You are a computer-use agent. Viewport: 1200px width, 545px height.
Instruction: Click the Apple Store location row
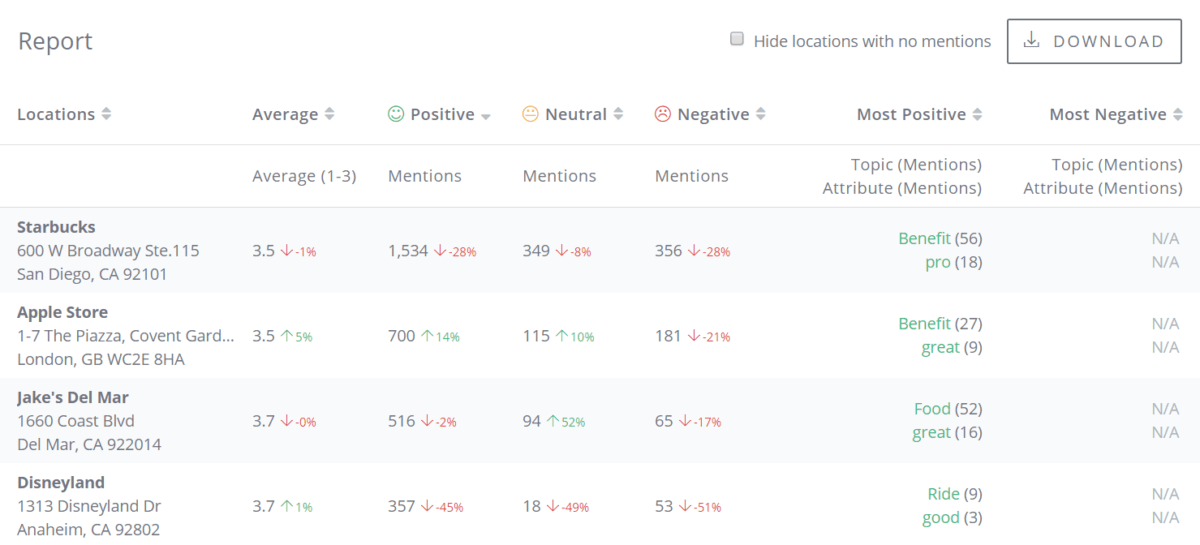(x=62, y=312)
